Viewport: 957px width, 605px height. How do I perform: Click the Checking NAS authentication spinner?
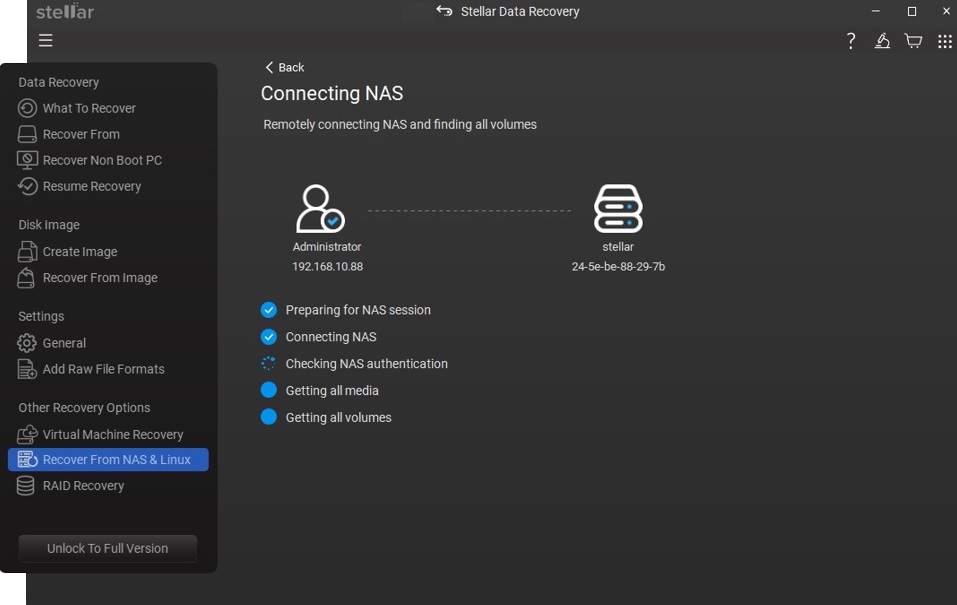(x=269, y=364)
